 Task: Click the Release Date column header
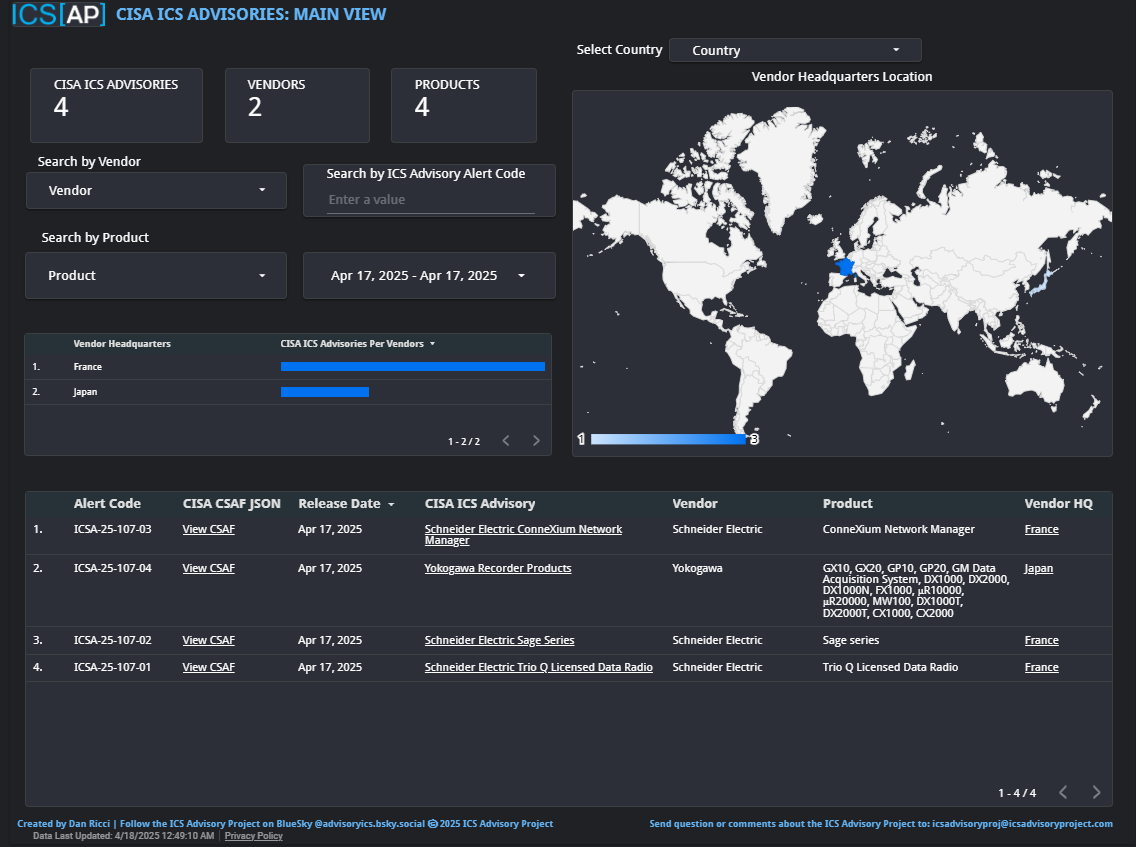339,504
